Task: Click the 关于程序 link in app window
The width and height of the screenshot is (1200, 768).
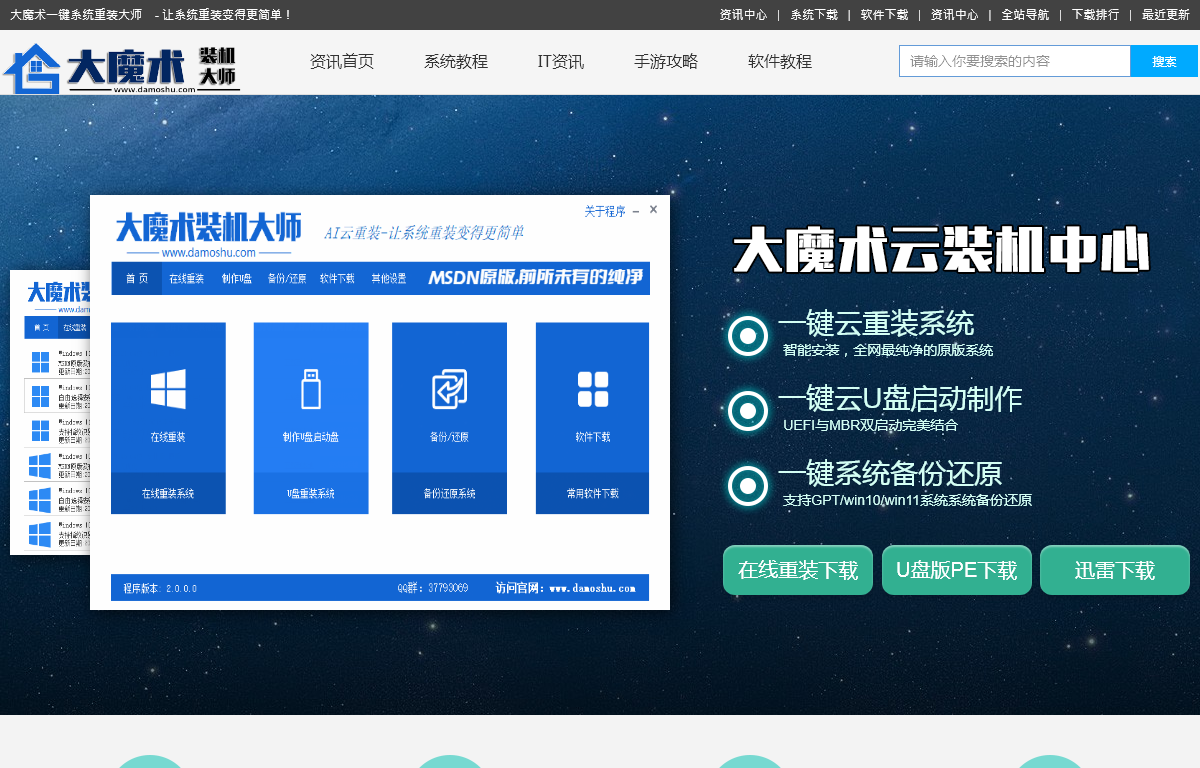Action: 604,211
